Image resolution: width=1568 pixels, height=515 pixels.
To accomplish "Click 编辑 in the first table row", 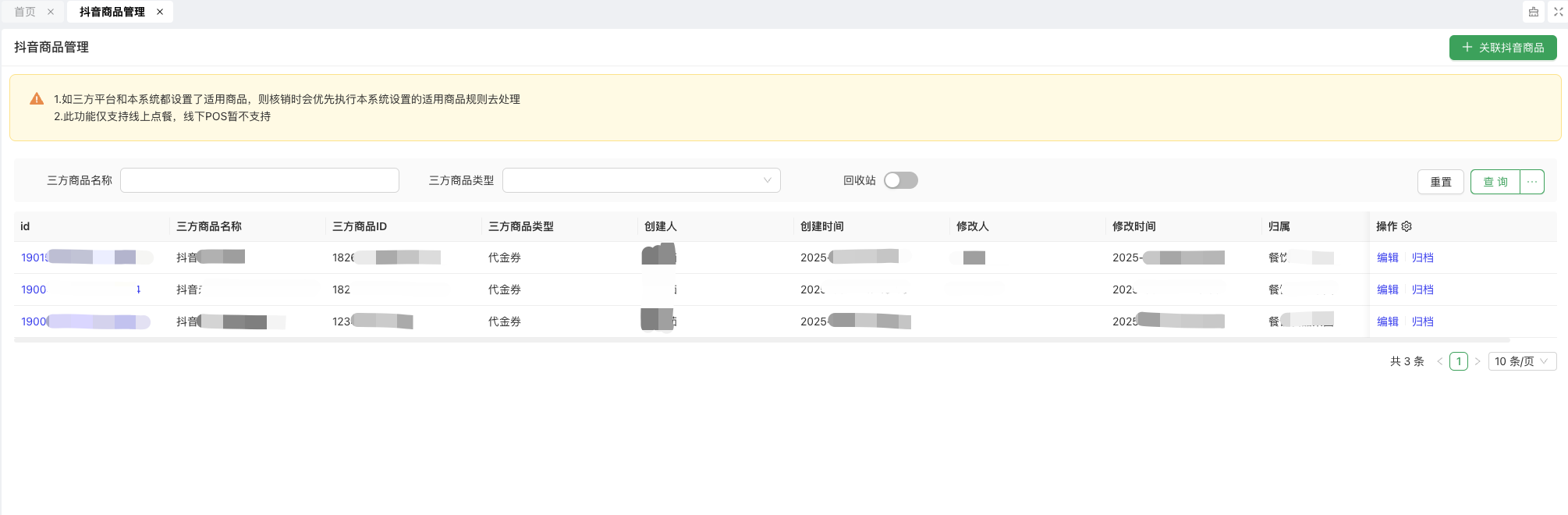I will pyautogui.click(x=1388, y=257).
